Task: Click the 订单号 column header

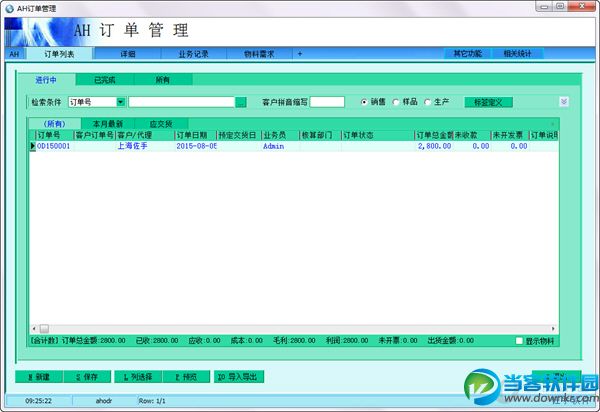Action: (x=55, y=135)
